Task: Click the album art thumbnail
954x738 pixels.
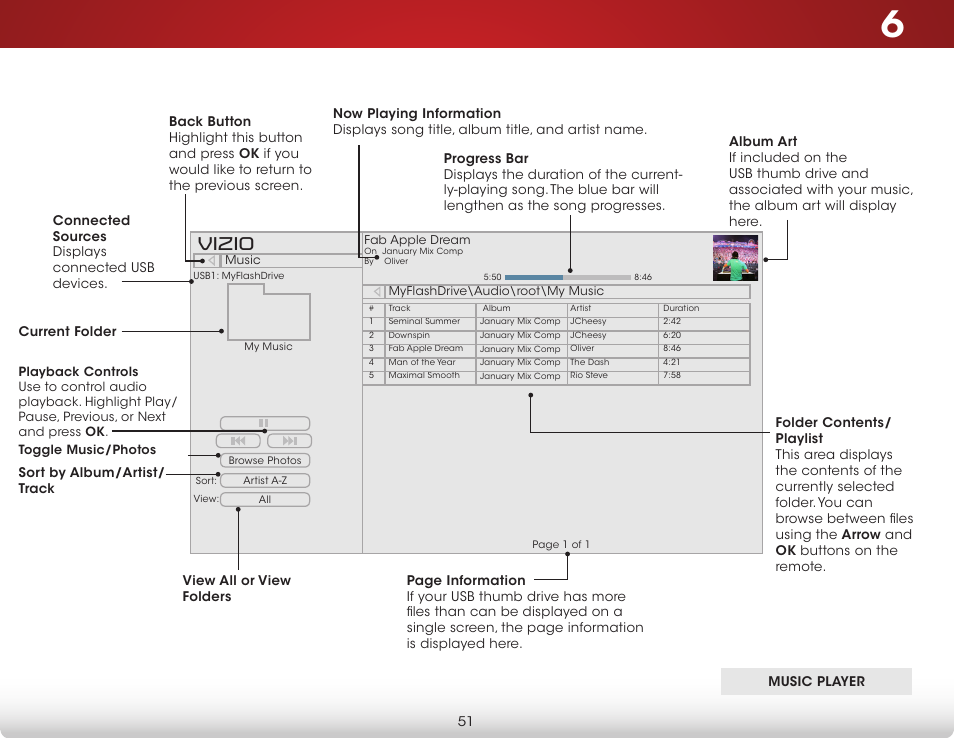Action: [x=735, y=258]
